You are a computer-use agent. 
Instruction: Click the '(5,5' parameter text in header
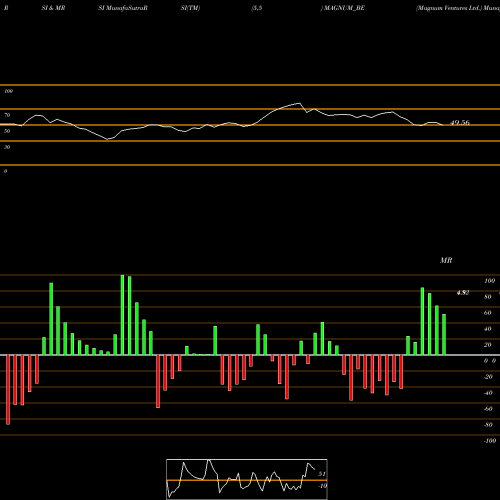257,8
